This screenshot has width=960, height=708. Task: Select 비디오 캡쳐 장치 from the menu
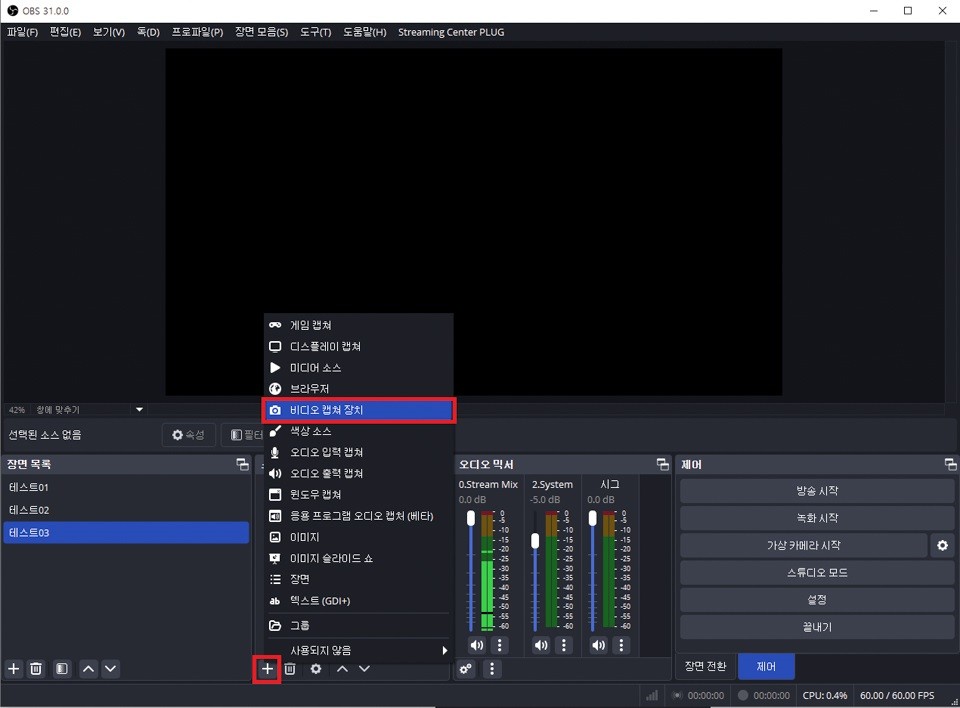tap(359, 410)
